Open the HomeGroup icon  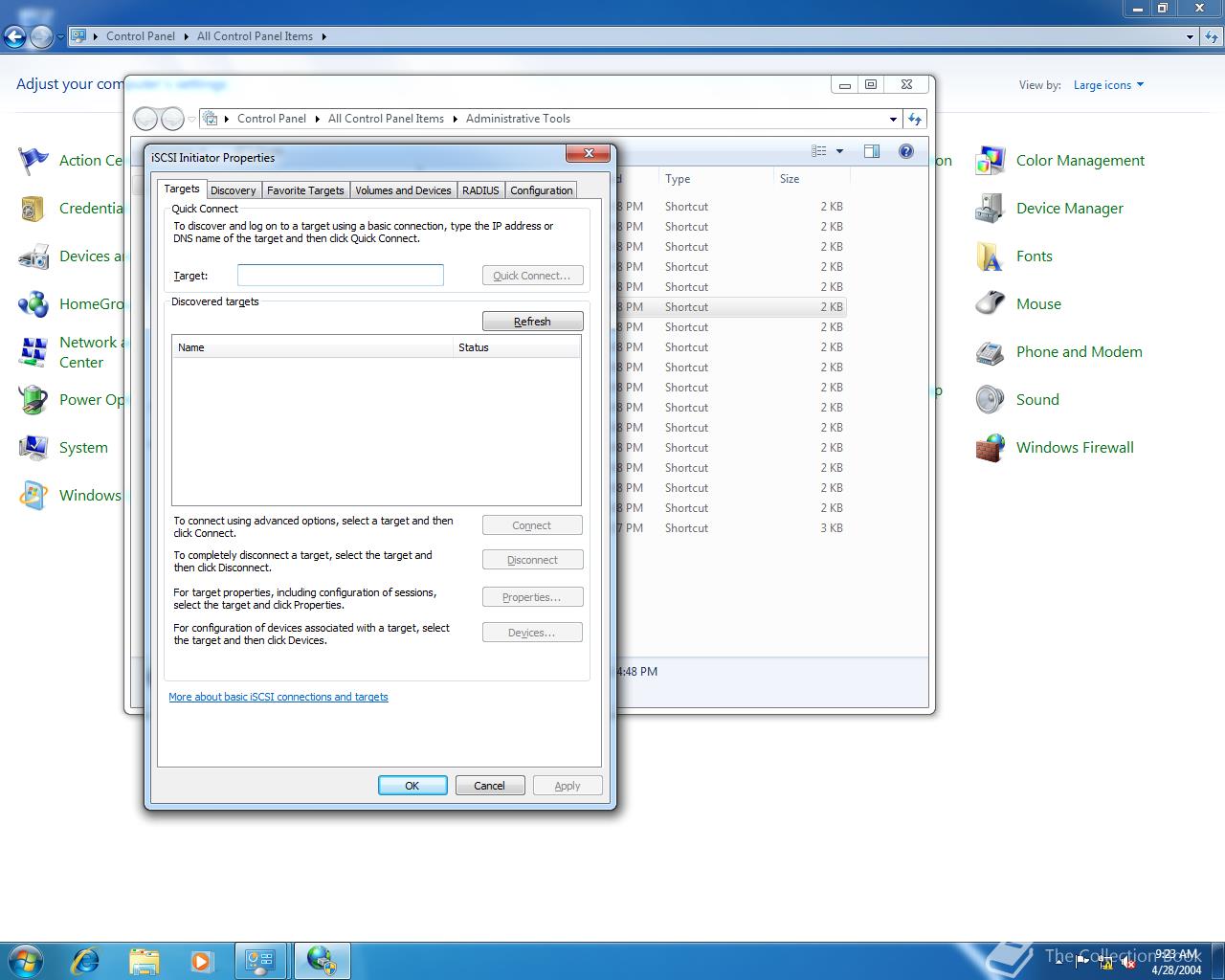(x=33, y=304)
